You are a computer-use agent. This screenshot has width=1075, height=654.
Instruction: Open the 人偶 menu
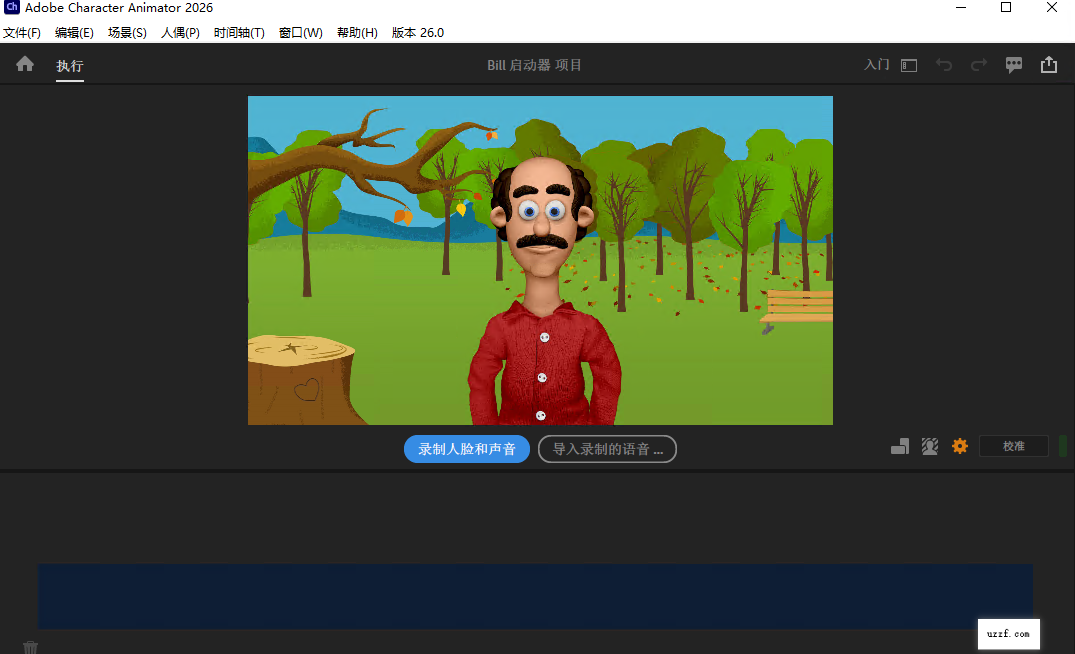point(179,32)
